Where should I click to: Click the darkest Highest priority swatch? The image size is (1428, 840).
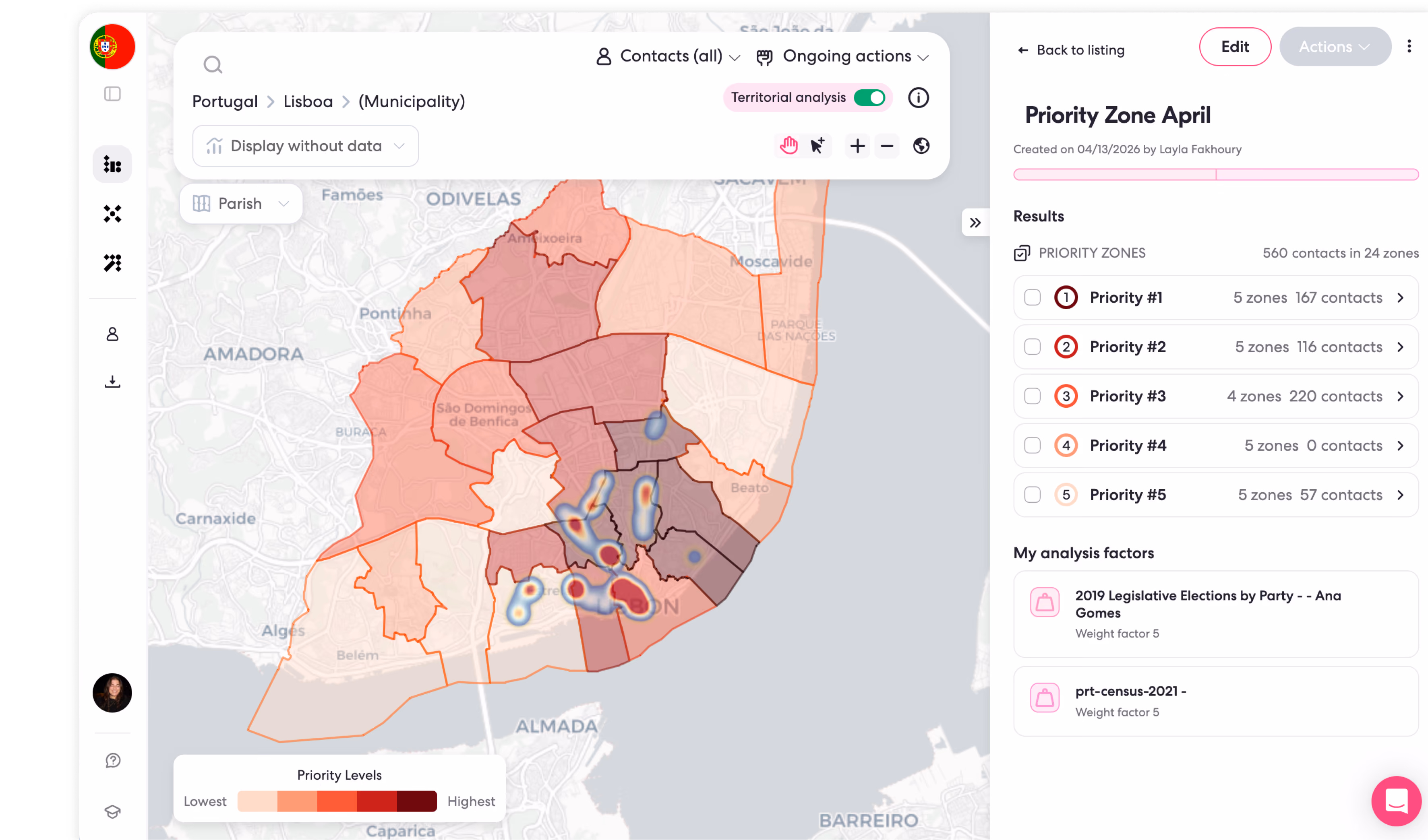click(x=417, y=801)
